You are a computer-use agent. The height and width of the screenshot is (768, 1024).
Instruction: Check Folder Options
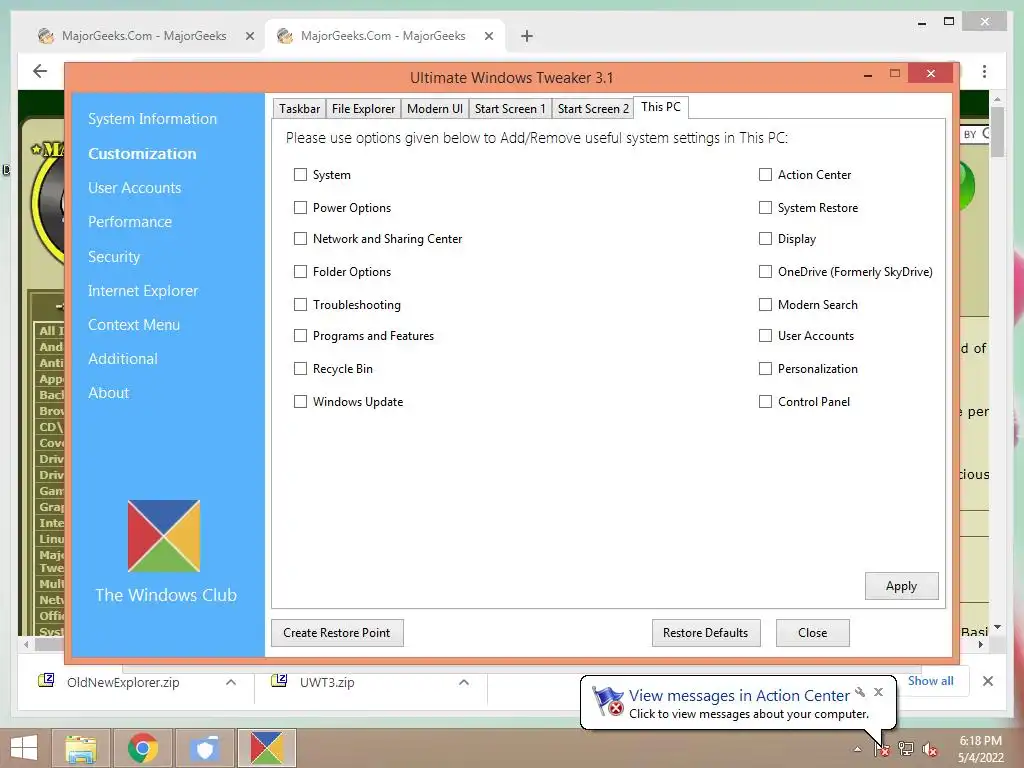point(300,272)
